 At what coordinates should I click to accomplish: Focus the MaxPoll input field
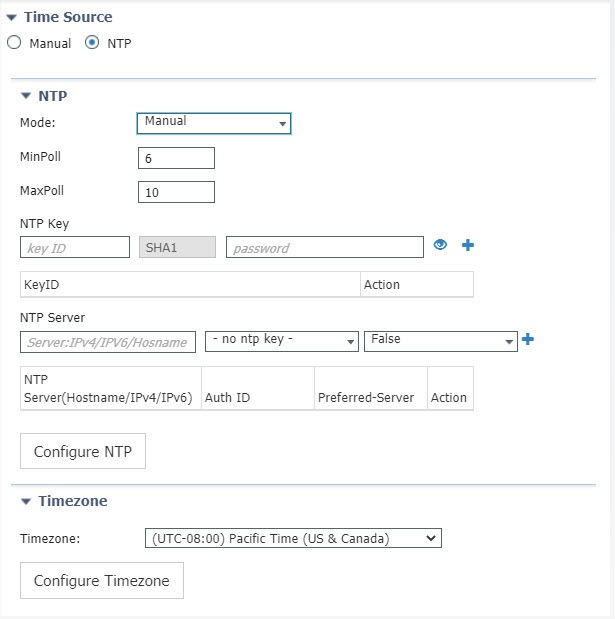pos(176,192)
